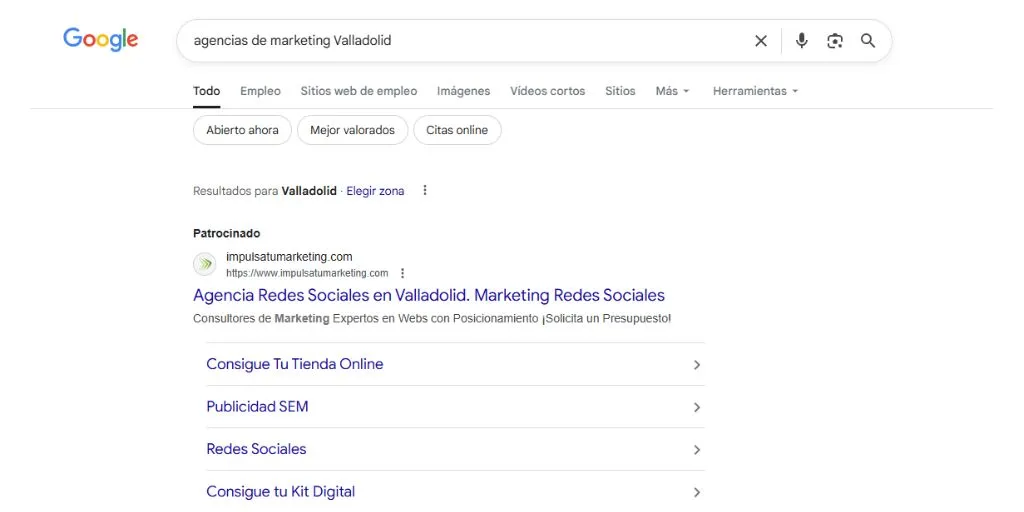Apply the Mejor valorados filter chip
Image resolution: width=1024 pixels, height=512 pixels.
pyautogui.click(x=353, y=130)
